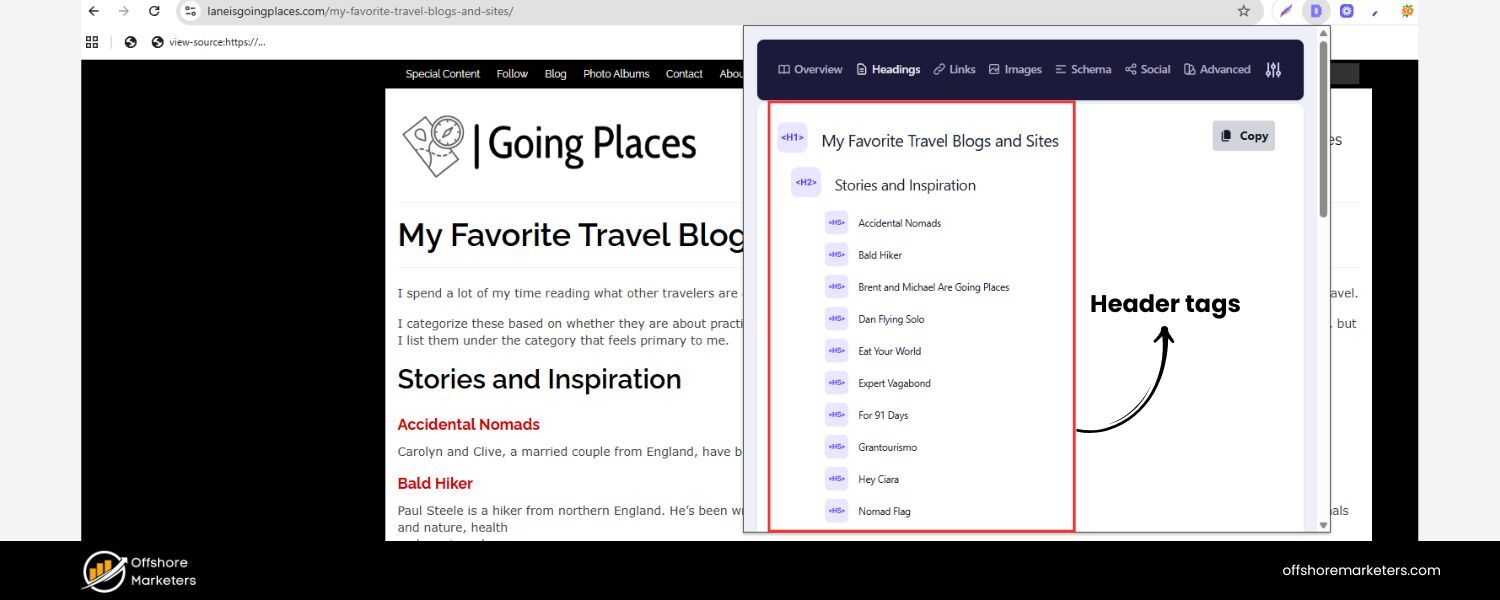Open the Images section of the SEO tool
The height and width of the screenshot is (600, 1500).
click(x=1015, y=69)
